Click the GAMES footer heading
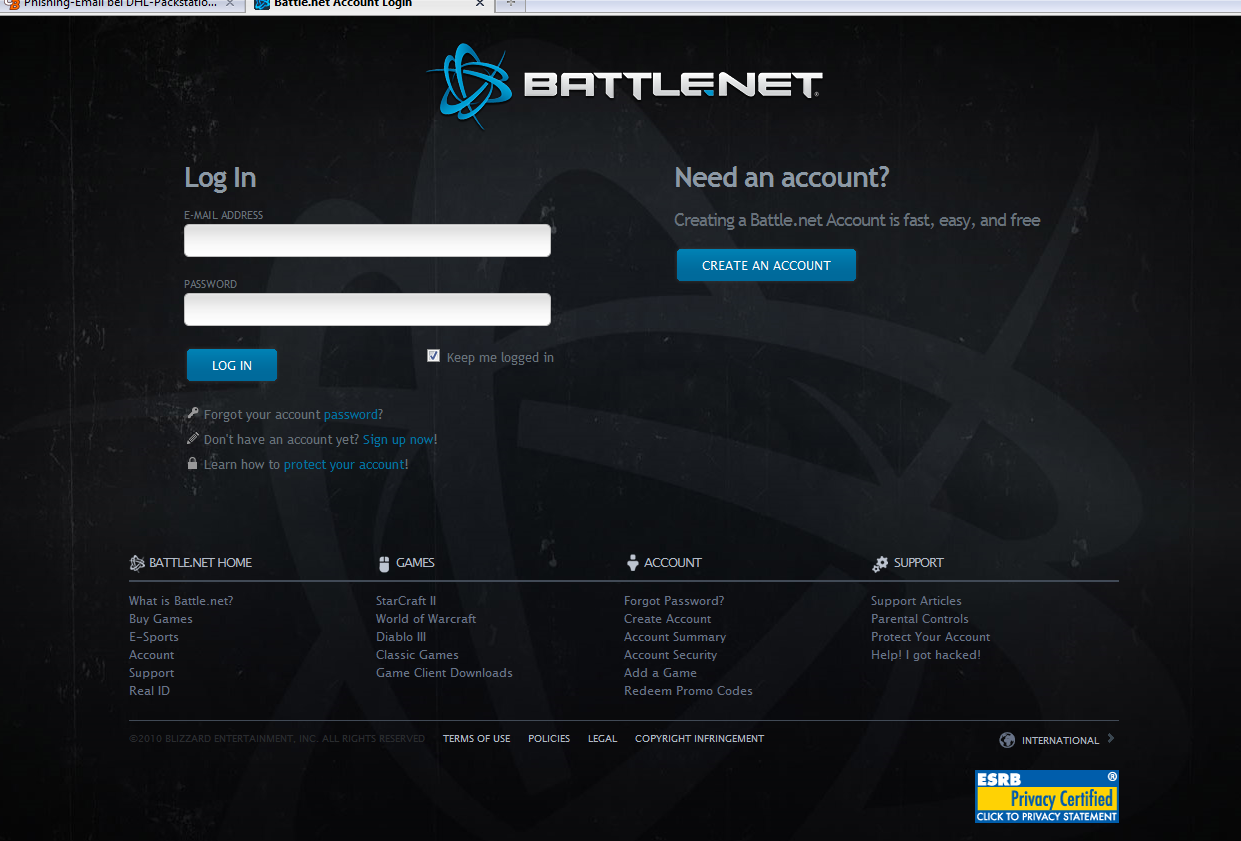The image size is (1241, 841). [415, 563]
